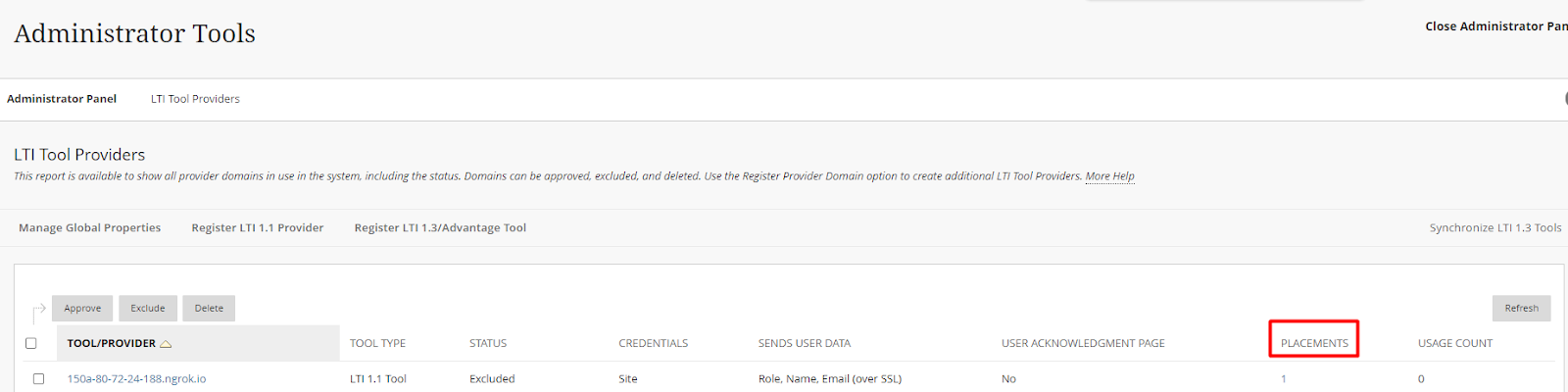Sort by the Placements column header

pyautogui.click(x=1314, y=344)
